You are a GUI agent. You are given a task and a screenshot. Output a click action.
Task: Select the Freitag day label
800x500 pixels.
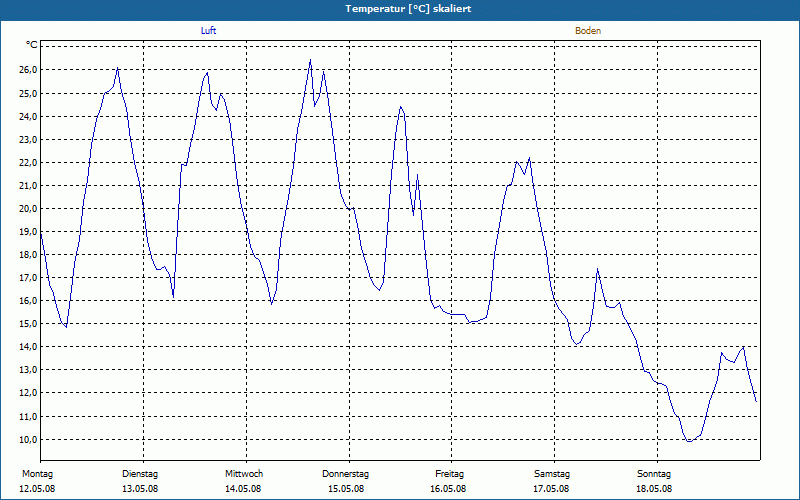pos(449,474)
